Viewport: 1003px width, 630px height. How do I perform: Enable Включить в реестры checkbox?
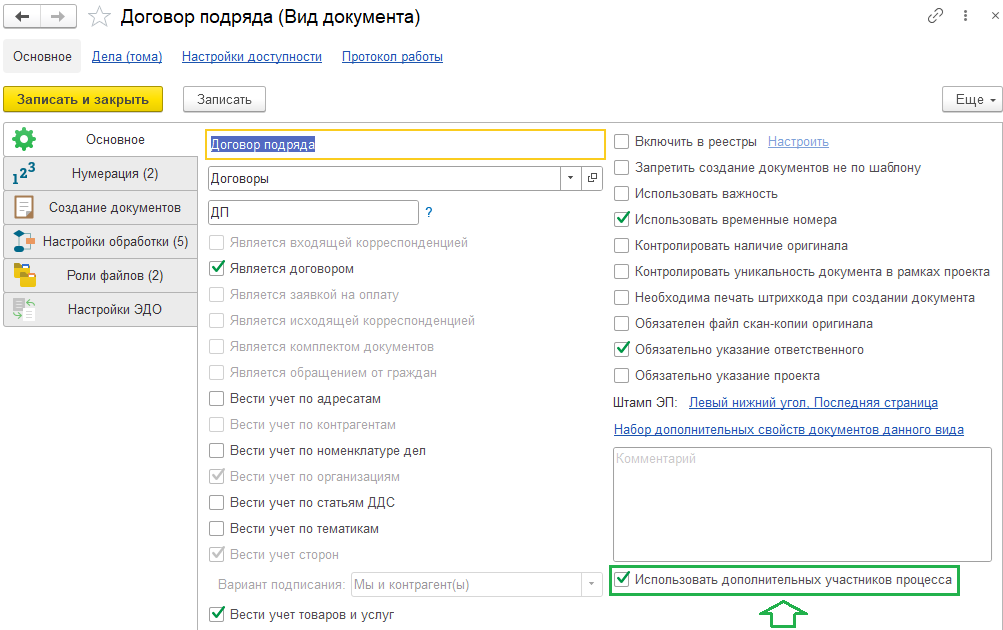pos(622,142)
